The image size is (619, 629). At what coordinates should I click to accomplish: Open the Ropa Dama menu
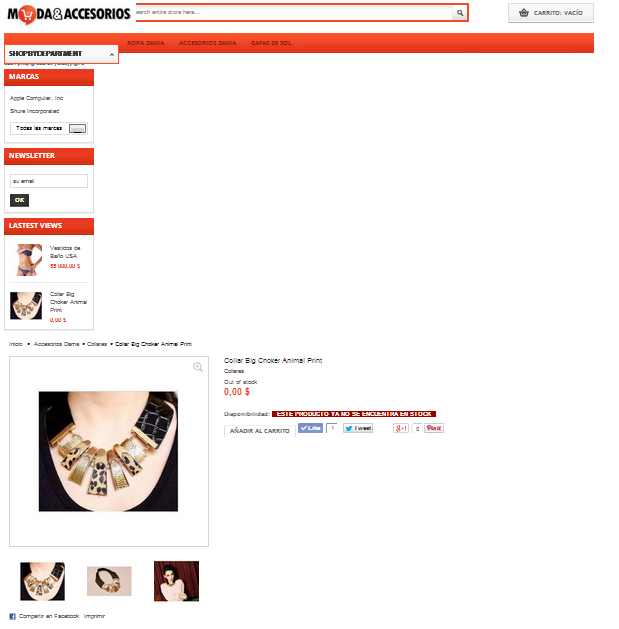[146, 43]
